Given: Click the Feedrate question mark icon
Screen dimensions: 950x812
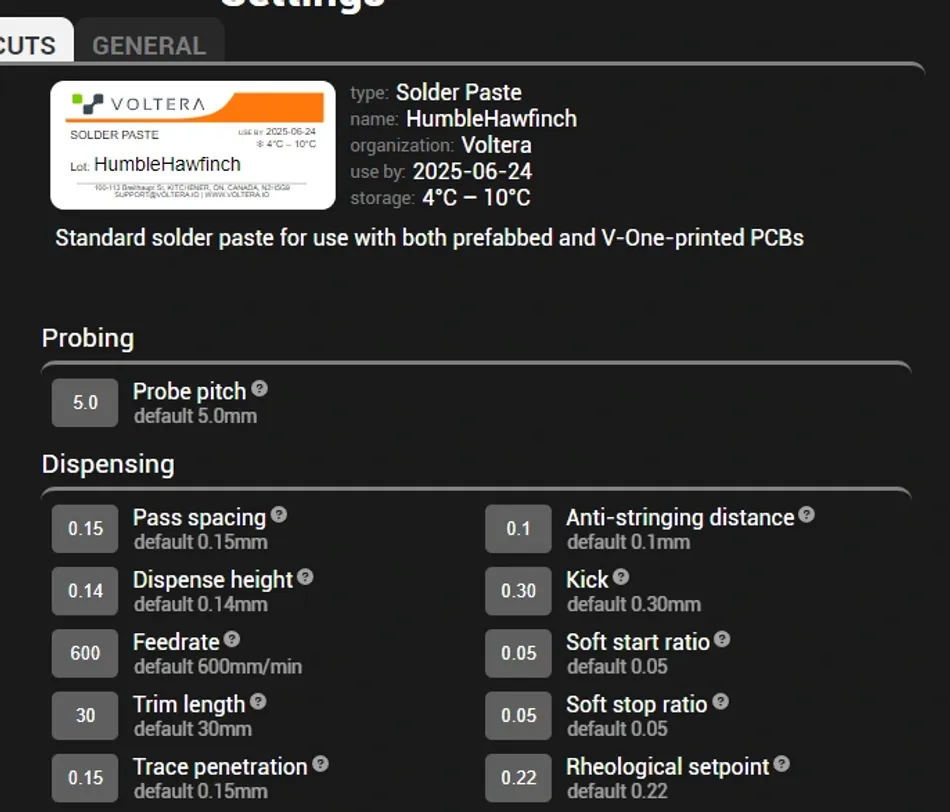Looking at the screenshot, I should click(x=232, y=639).
